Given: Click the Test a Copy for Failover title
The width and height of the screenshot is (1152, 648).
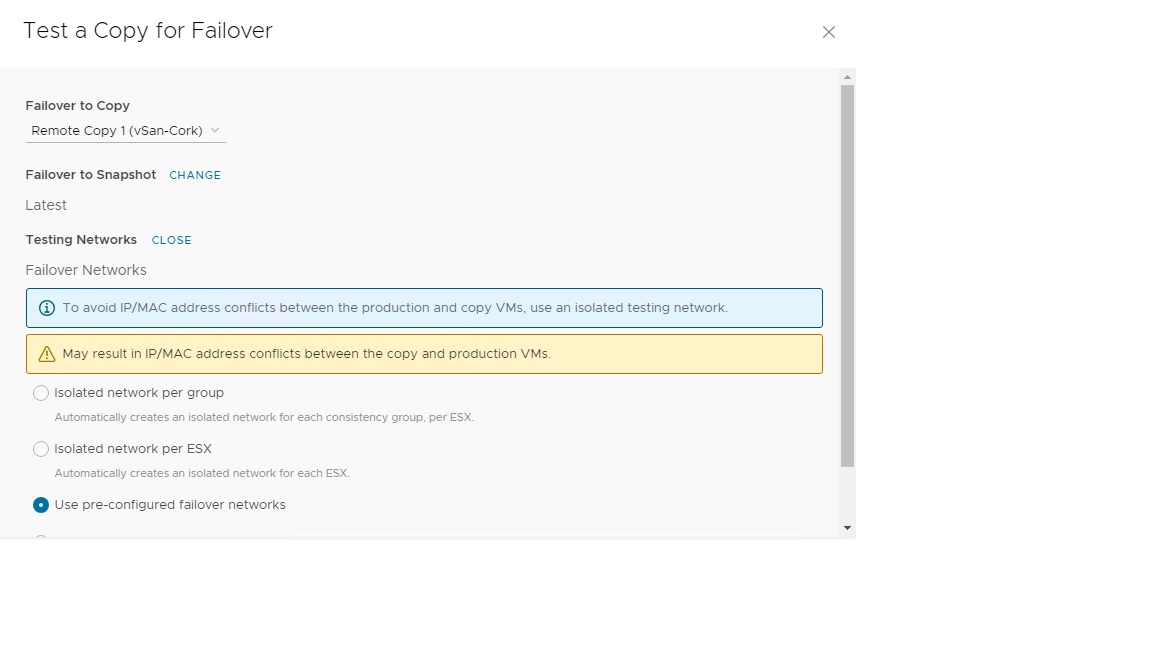Looking at the screenshot, I should [x=147, y=31].
